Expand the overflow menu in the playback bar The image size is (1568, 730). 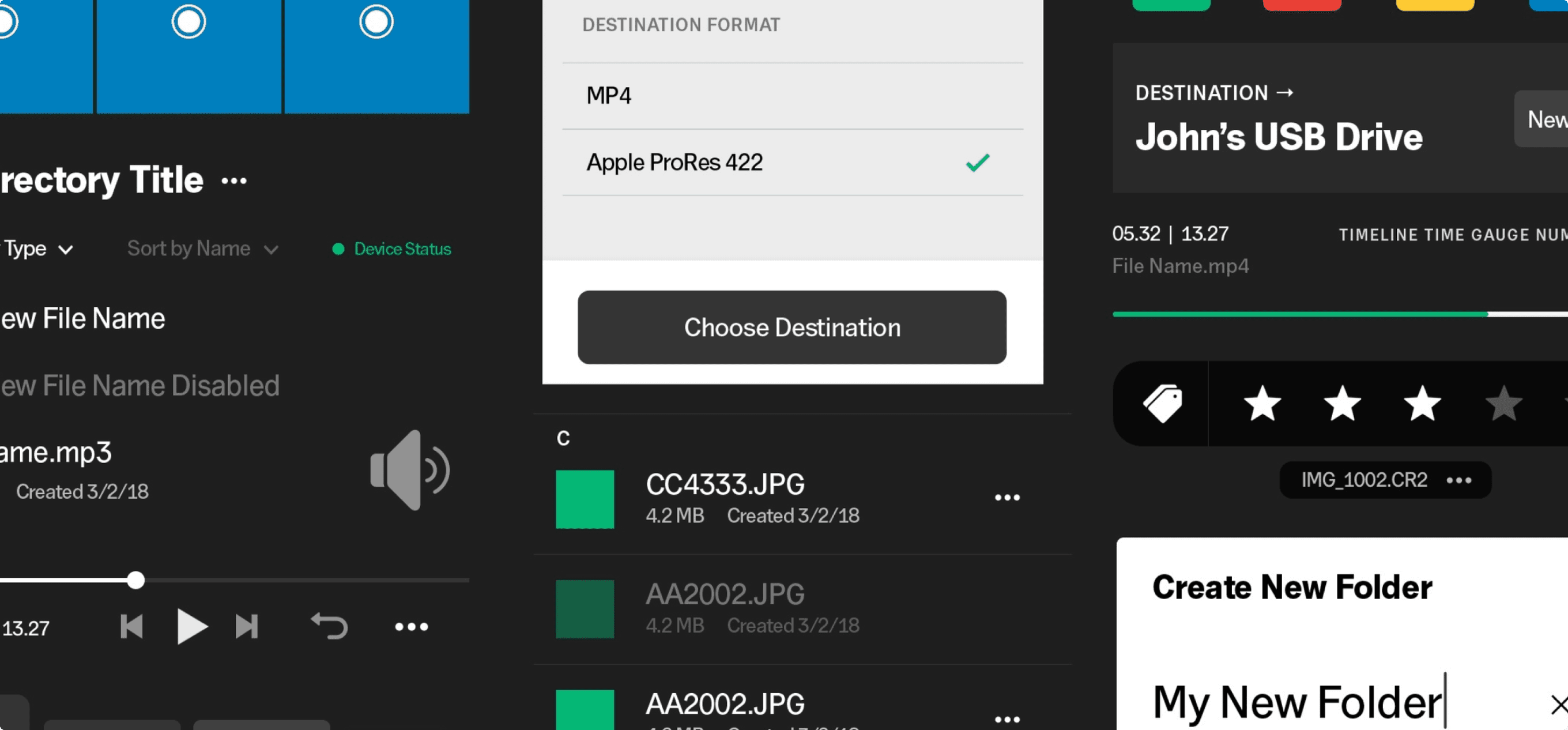click(x=412, y=627)
